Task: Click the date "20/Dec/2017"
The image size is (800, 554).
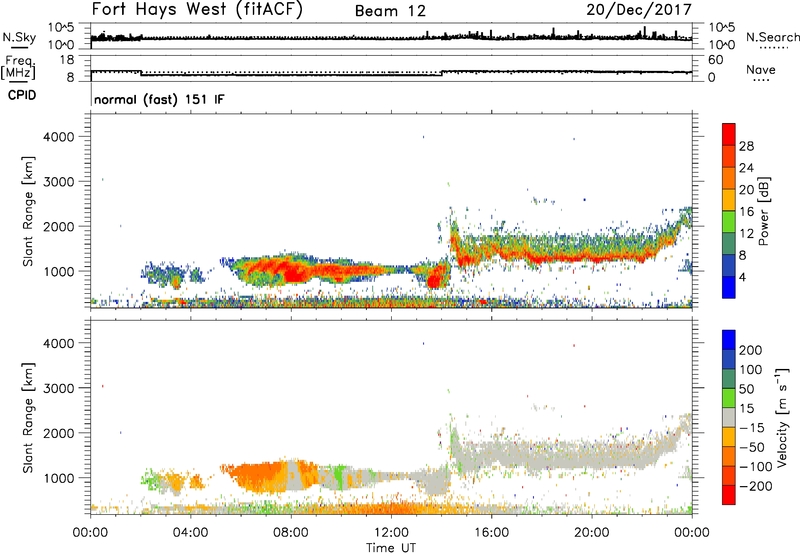Action: (639, 9)
